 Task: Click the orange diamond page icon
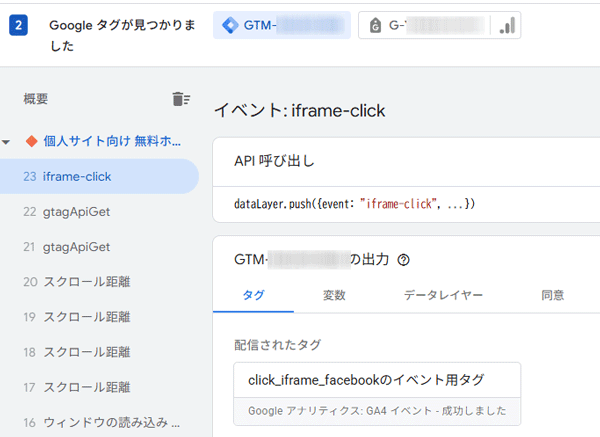pyautogui.click(x=30, y=142)
